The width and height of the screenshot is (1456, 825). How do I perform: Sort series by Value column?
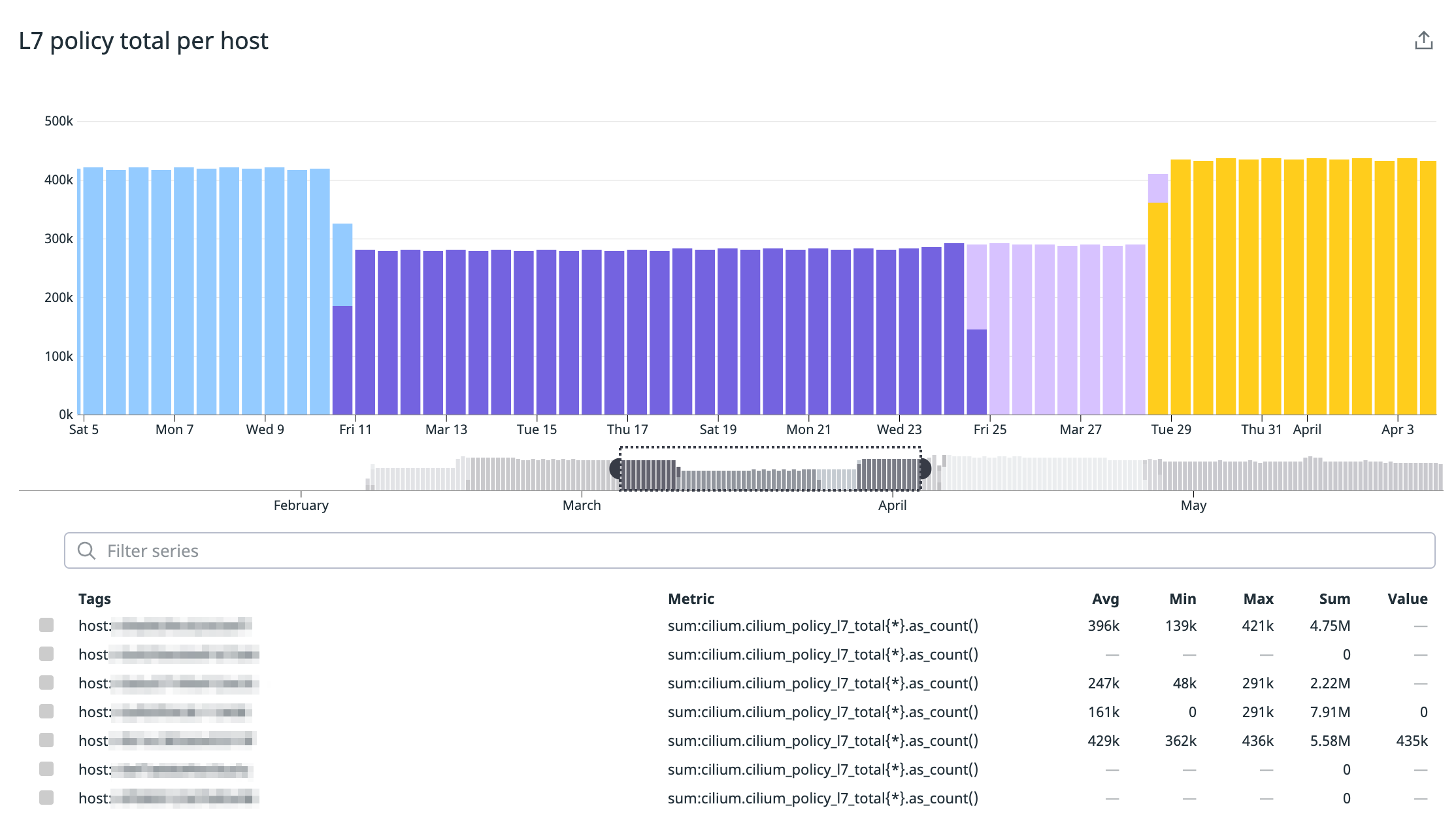1407,599
